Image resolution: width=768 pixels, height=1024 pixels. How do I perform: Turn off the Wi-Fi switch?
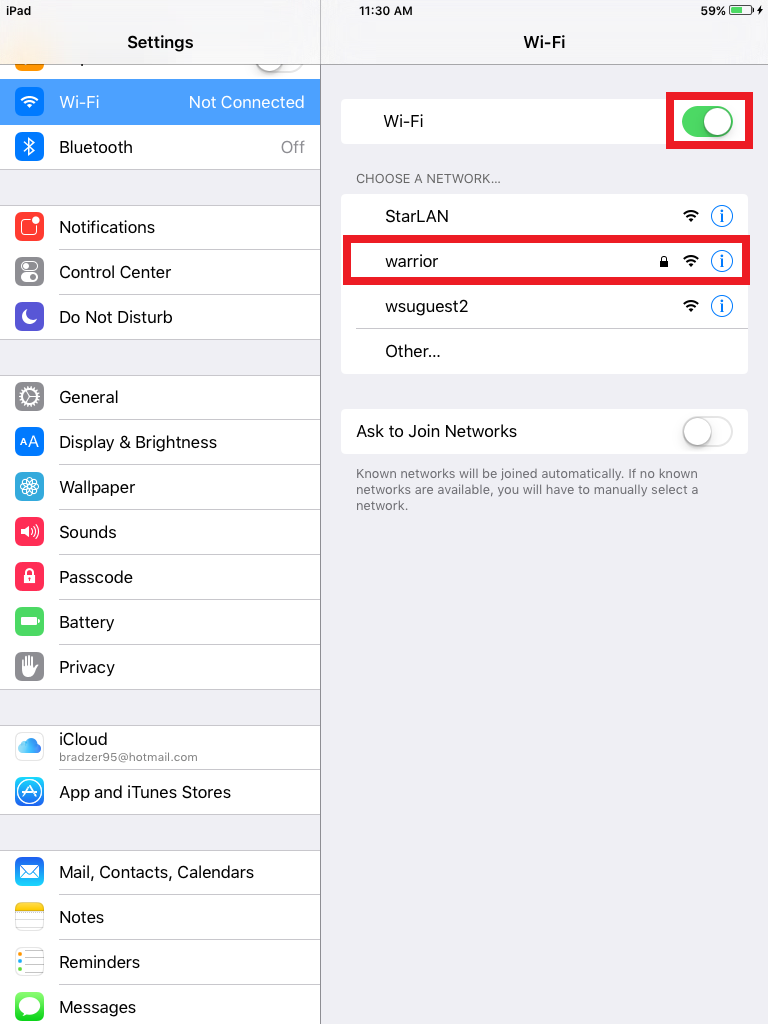click(707, 121)
